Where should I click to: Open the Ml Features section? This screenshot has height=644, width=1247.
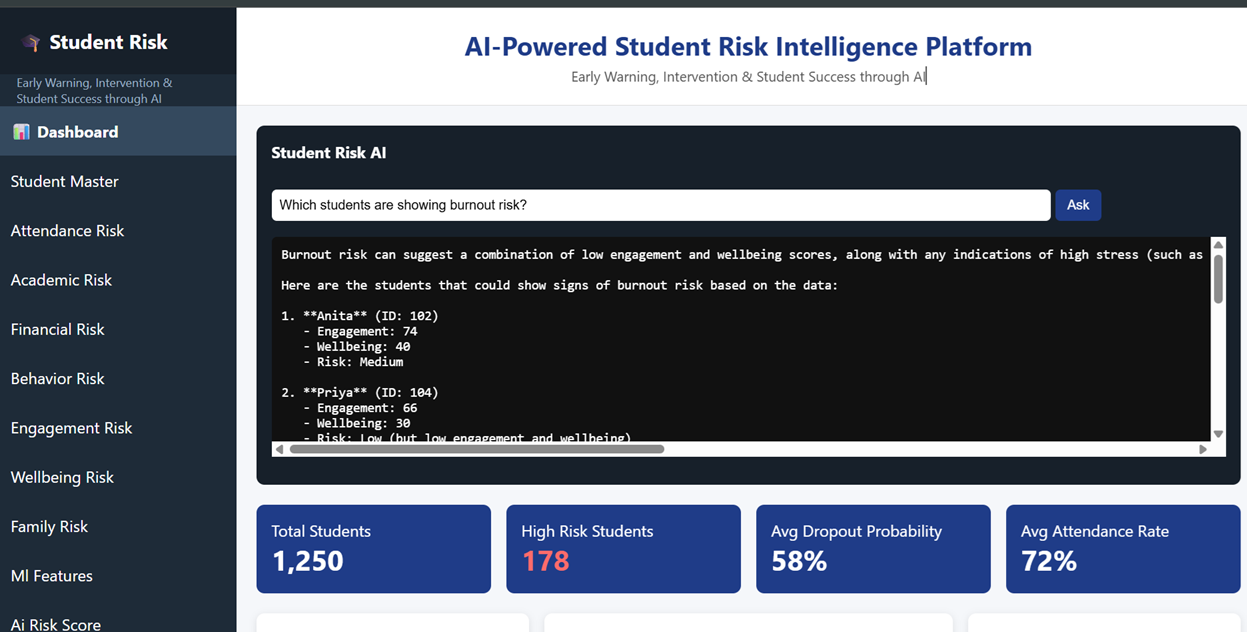51,575
